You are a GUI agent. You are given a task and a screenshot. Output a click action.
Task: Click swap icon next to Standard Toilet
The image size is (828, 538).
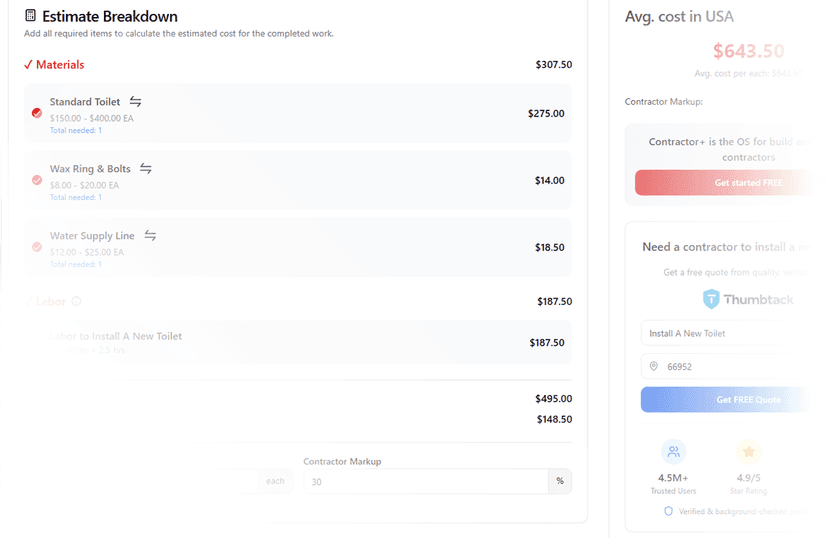pos(136,102)
